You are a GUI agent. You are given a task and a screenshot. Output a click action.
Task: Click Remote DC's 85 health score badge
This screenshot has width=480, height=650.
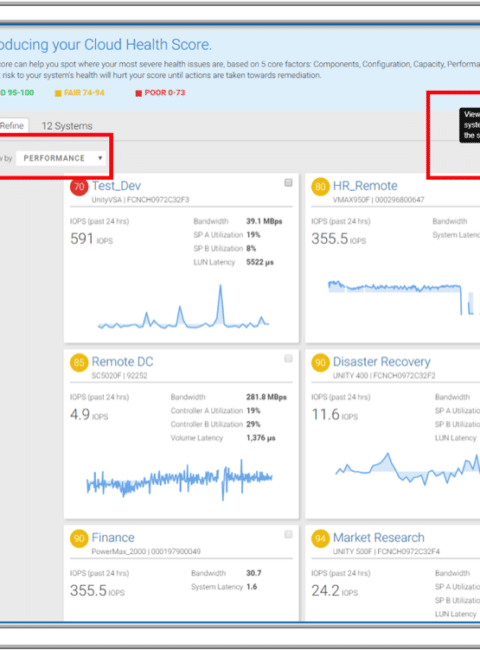[x=79, y=363]
